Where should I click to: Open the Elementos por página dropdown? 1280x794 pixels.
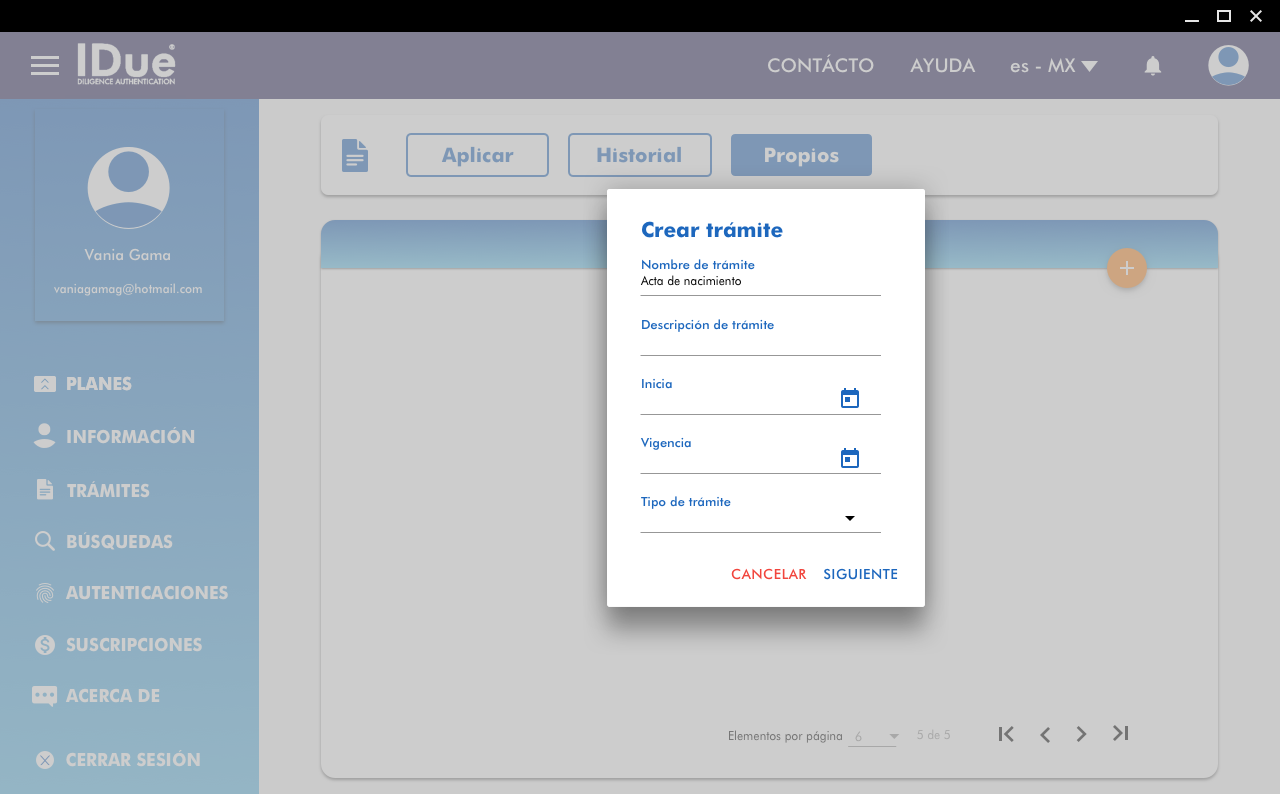point(875,736)
